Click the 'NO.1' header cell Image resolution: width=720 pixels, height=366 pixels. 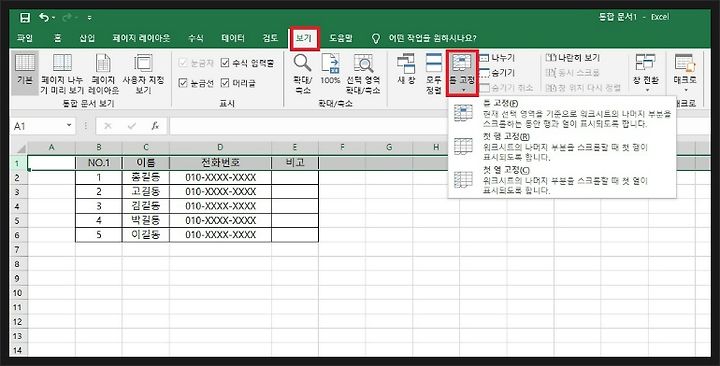(x=99, y=163)
